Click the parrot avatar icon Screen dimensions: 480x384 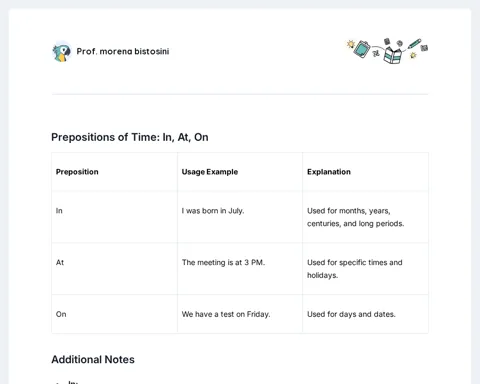pyautogui.click(x=62, y=52)
